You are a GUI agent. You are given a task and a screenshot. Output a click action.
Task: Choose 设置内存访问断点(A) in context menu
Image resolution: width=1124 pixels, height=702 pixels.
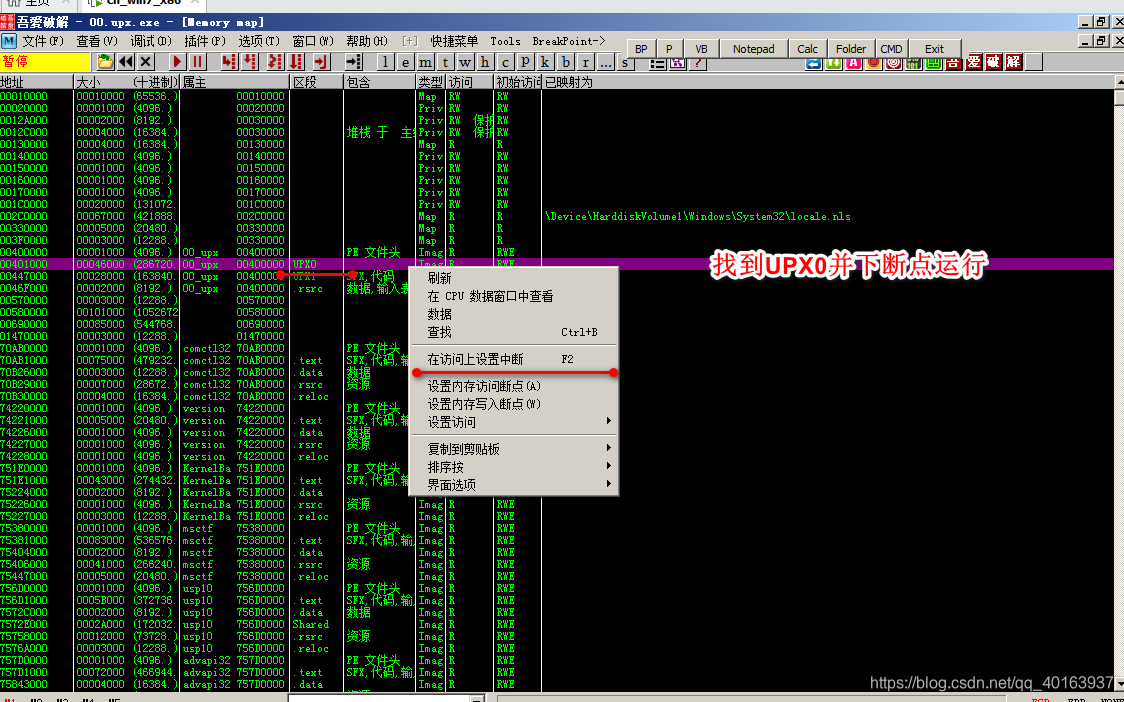pyautogui.click(x=513, y=386)
